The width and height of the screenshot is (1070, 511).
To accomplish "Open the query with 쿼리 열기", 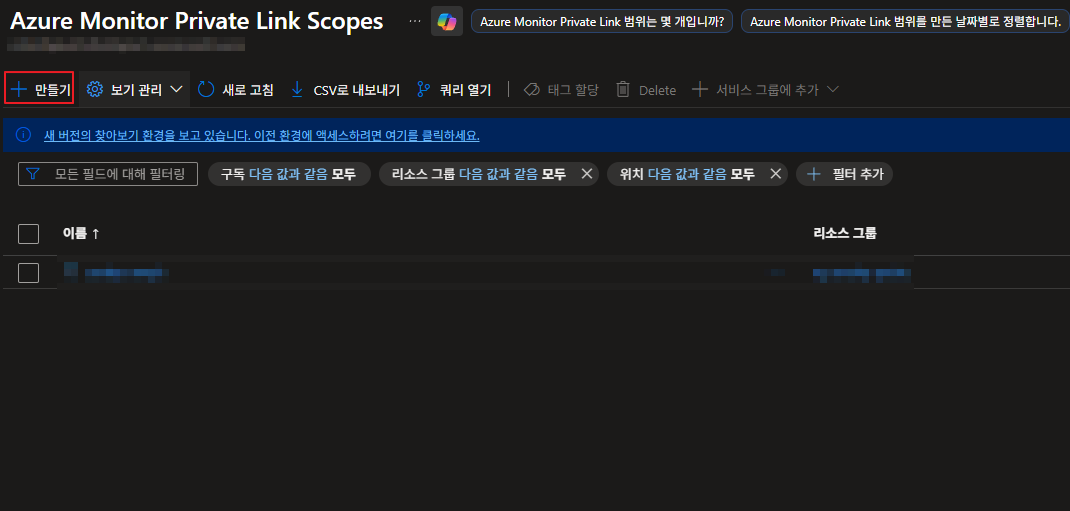I will click(x=454, y=89).
